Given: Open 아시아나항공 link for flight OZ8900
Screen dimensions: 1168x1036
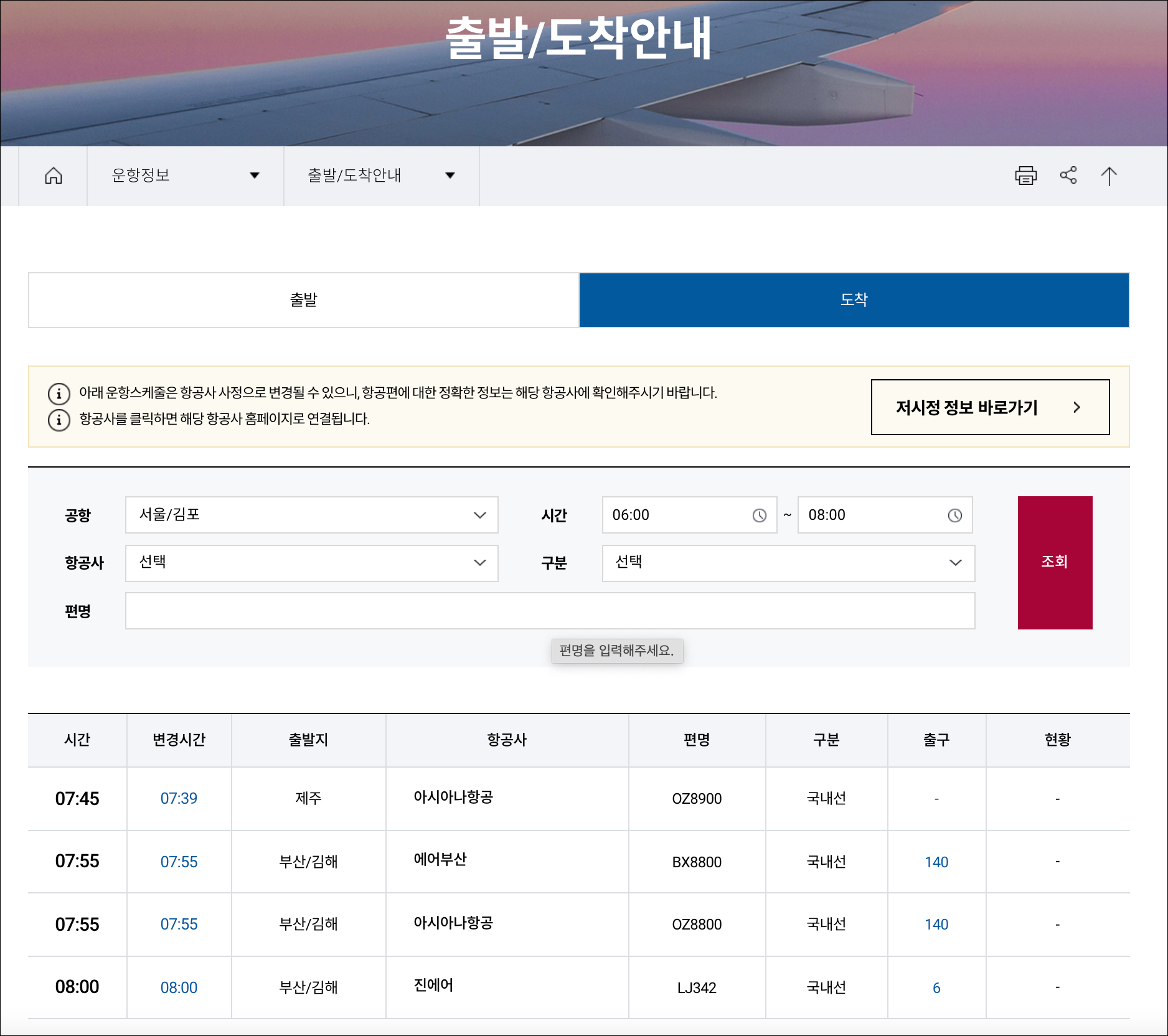Looking at the screenshot, I should [453, 797].
